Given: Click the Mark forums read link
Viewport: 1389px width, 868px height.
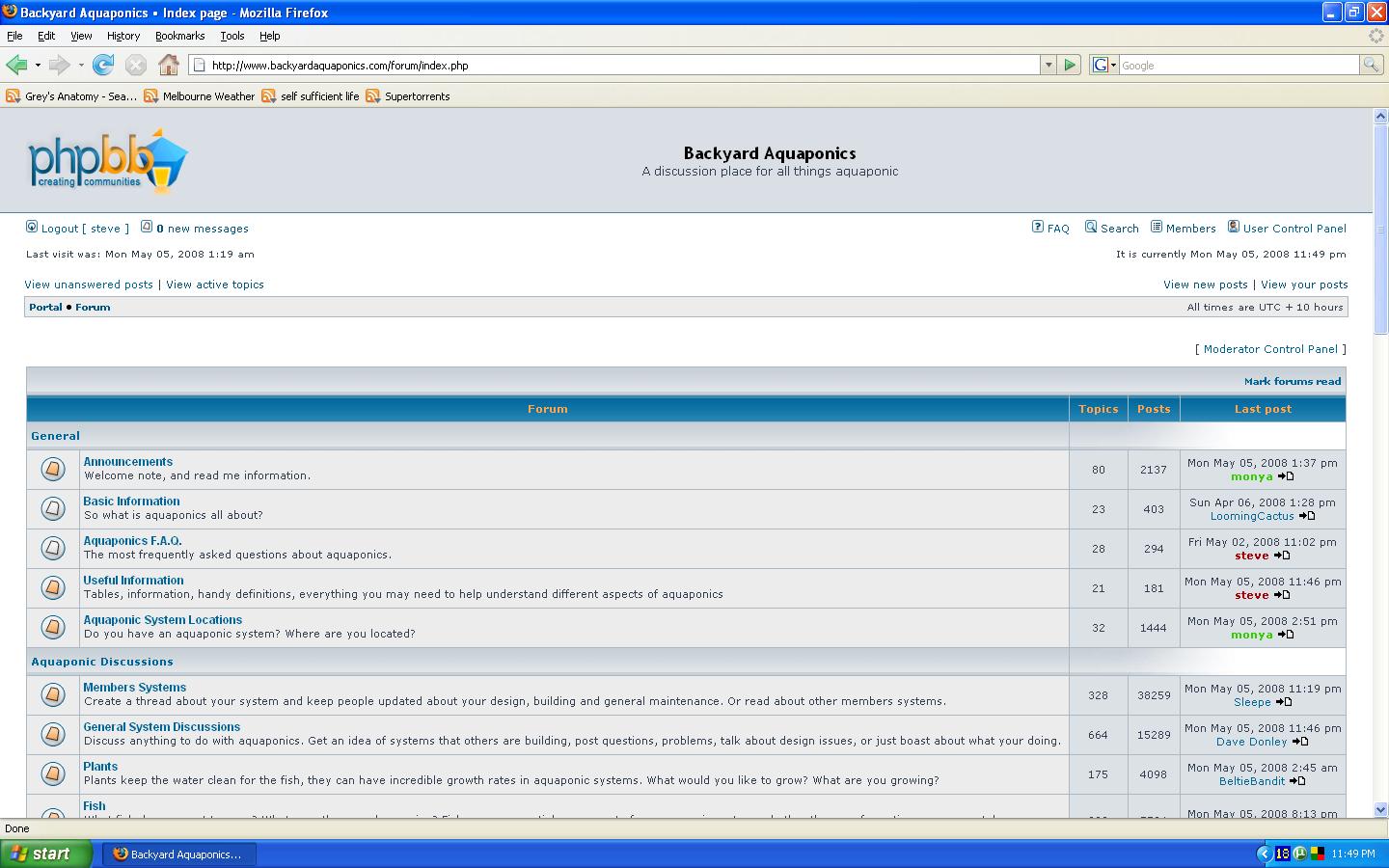Looking at the screenshot, I should point(1292,381).
